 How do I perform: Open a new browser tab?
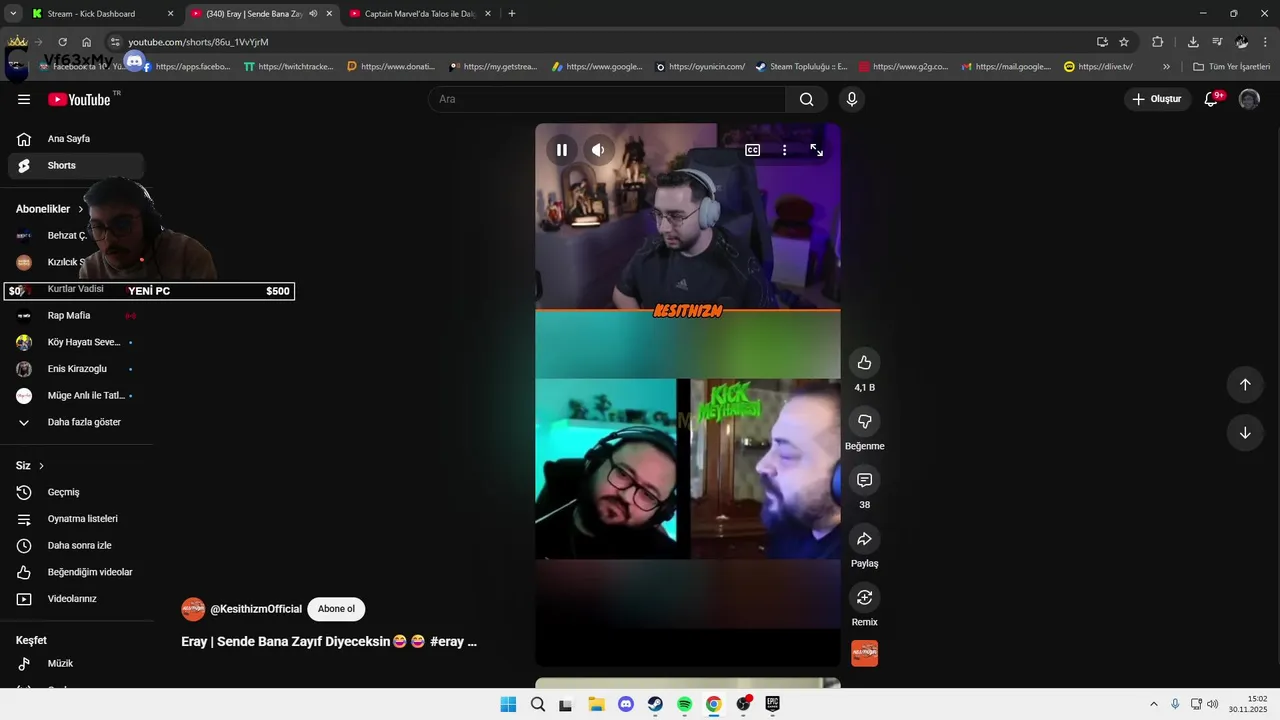point(512,14)
